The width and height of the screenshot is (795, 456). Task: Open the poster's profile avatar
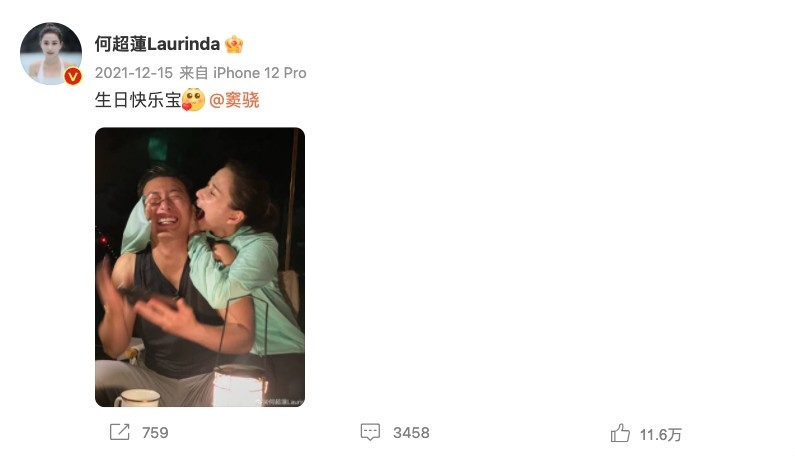(51, 53)
